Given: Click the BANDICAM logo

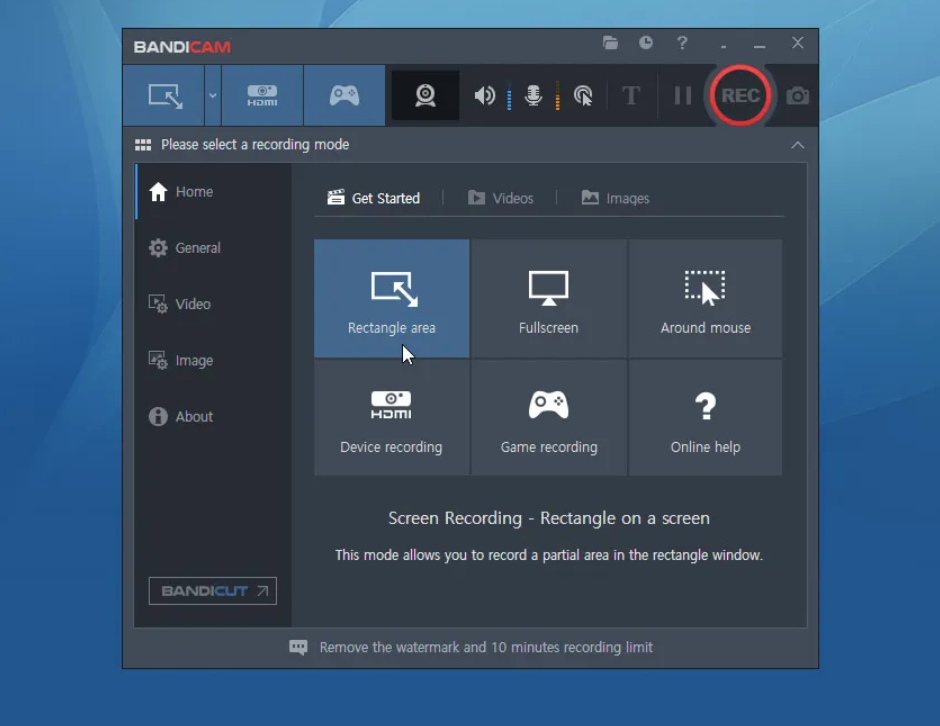Looking at the screenshot, I should coord(182,47).
